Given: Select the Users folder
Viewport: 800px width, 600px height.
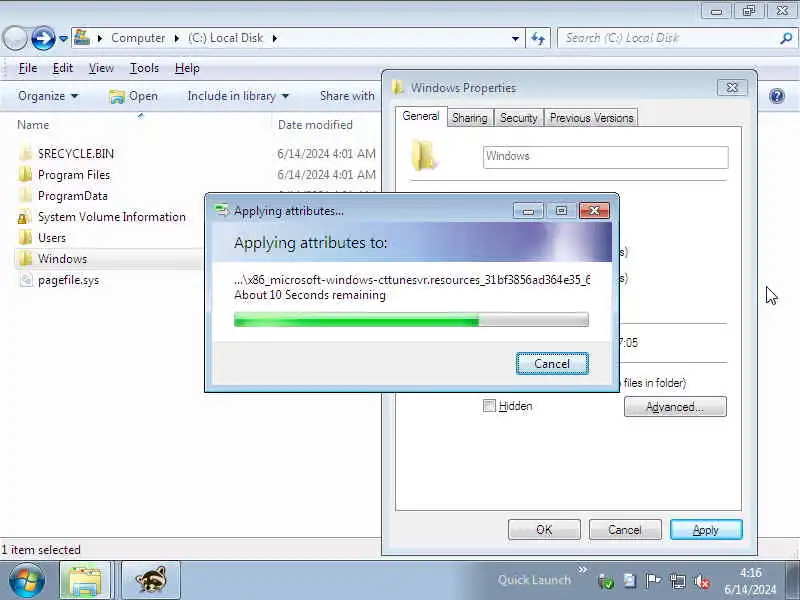Looking at the screenshot, I should tap(52, 238).
